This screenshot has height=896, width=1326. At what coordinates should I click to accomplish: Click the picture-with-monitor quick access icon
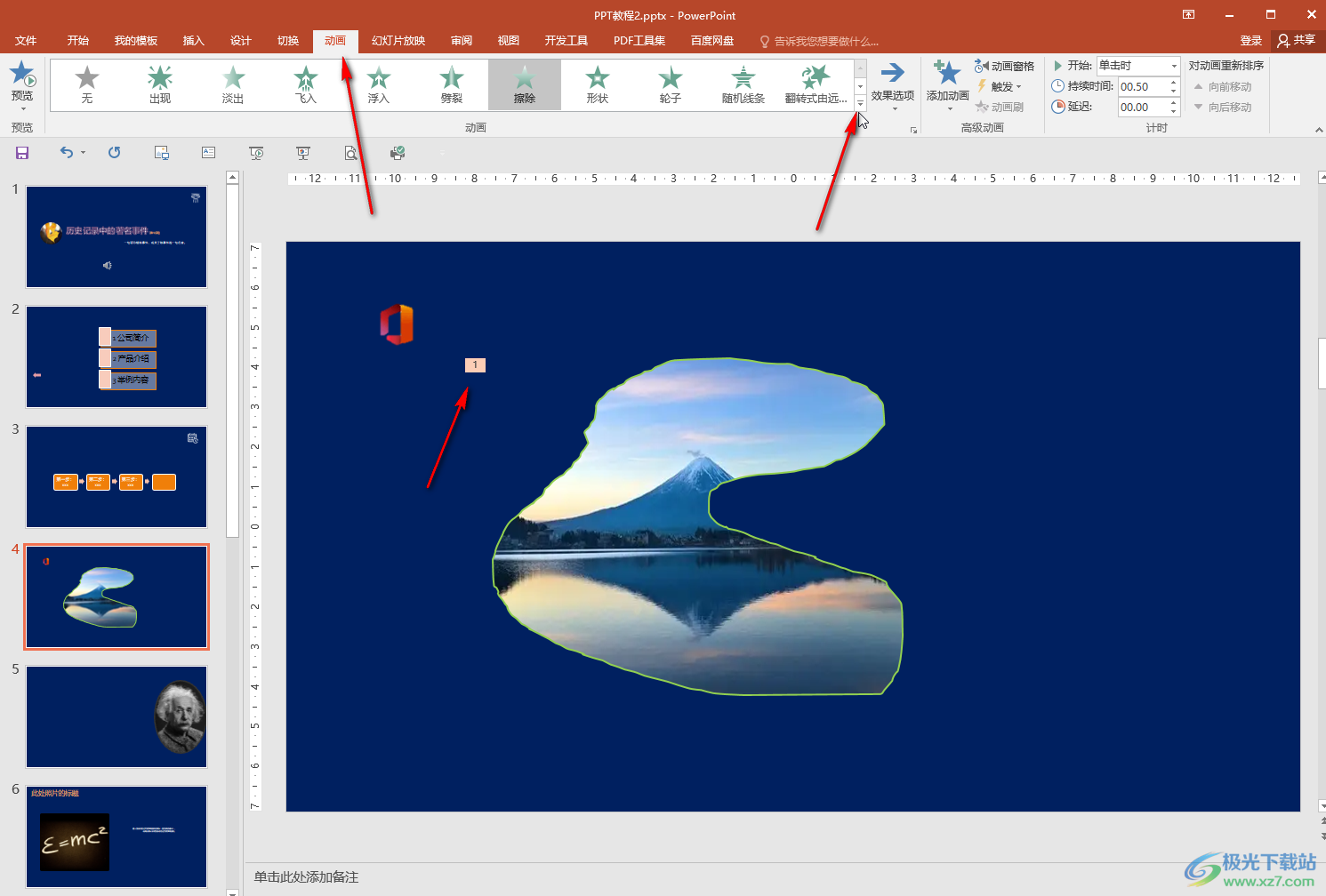(x=162, y=153)
